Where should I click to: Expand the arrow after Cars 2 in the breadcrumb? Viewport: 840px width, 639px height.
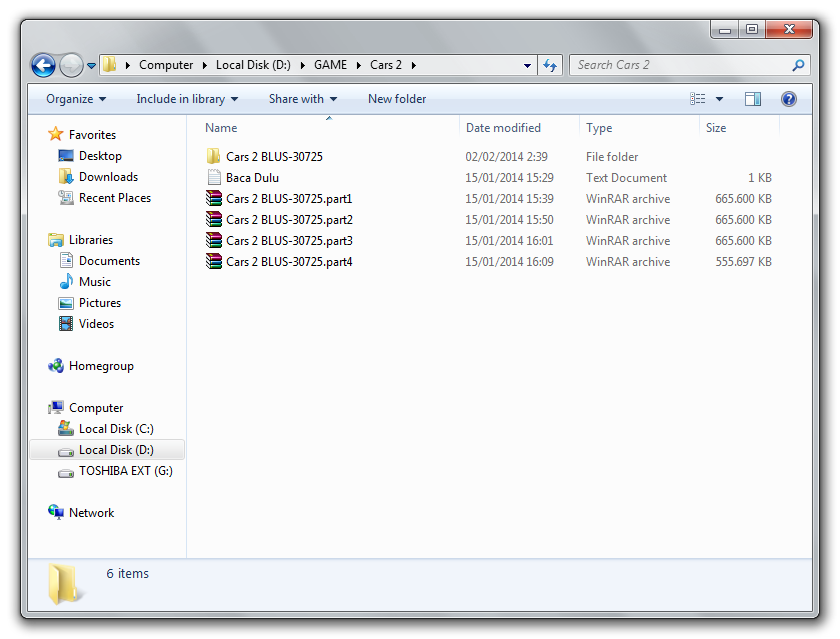click(x=414, y=65)
